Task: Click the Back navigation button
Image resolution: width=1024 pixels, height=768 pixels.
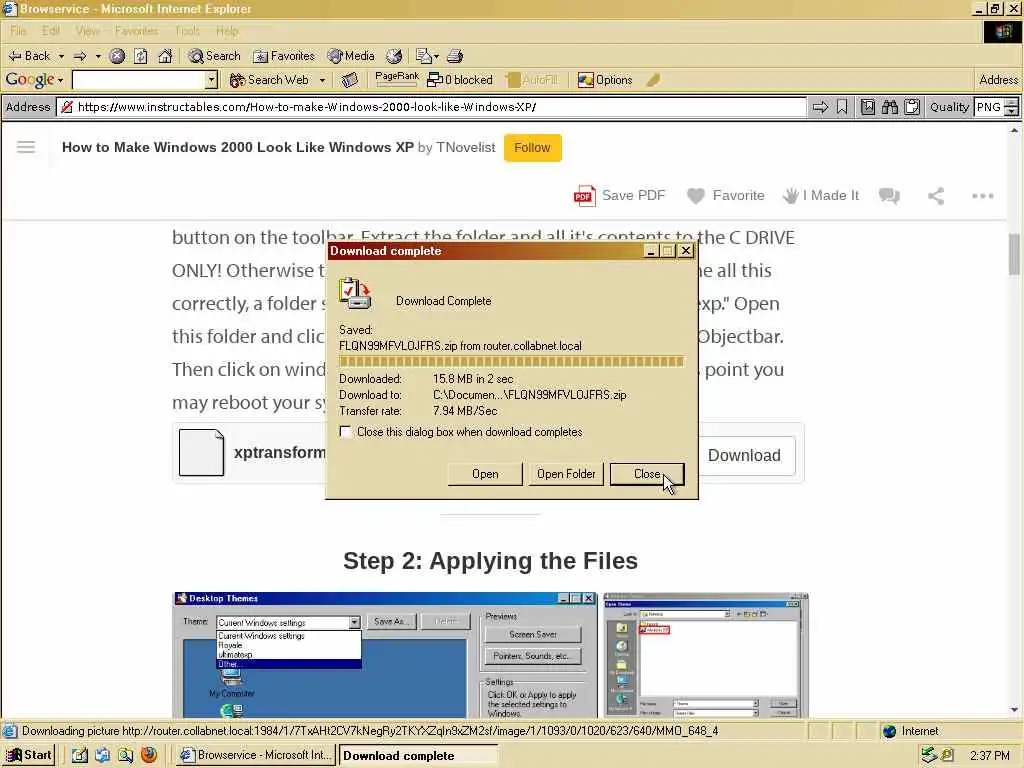Action: click(x=29, y=56)
